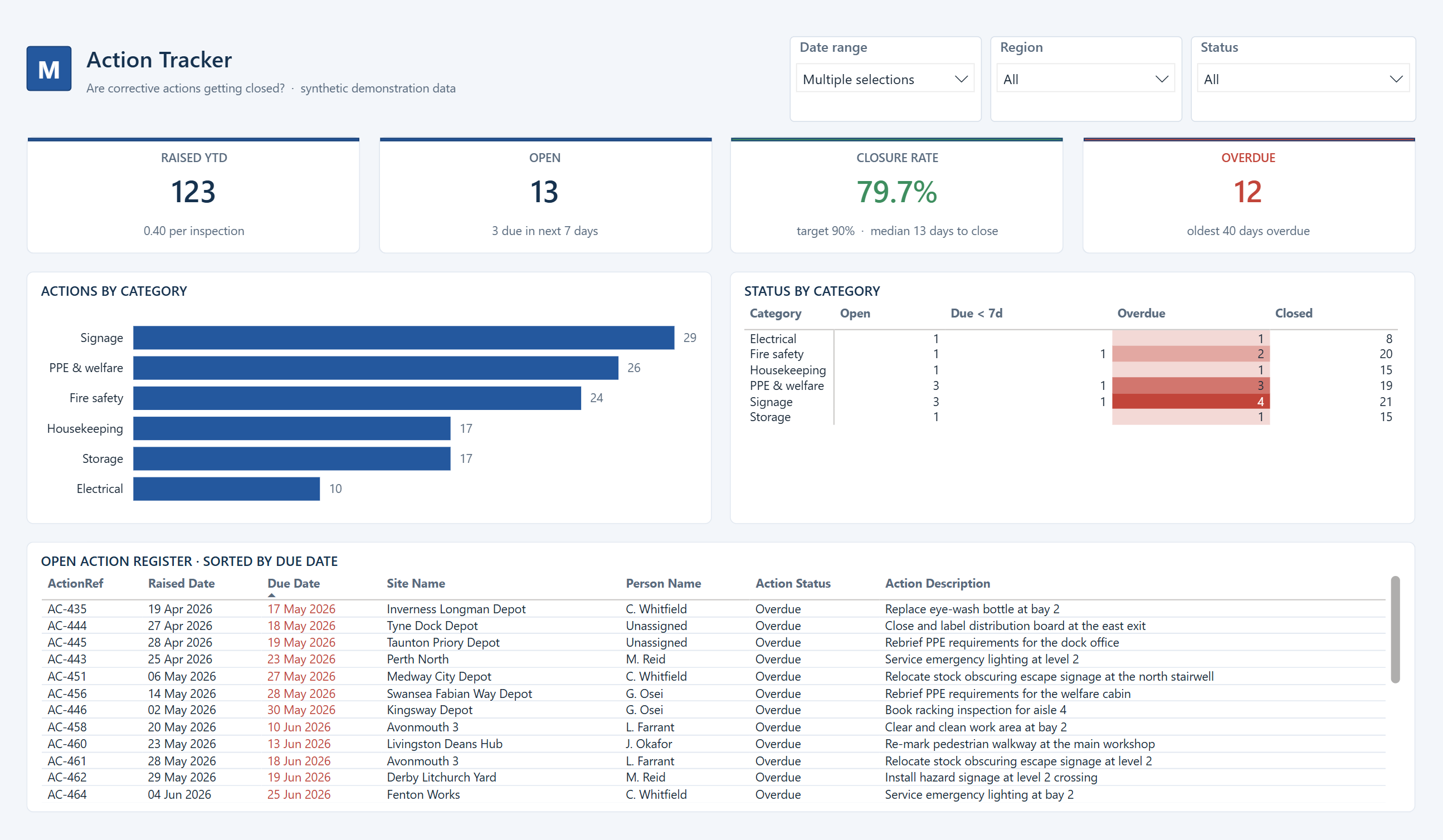
Task: Click the Action Tracker title
Action: tap(159, 60)
